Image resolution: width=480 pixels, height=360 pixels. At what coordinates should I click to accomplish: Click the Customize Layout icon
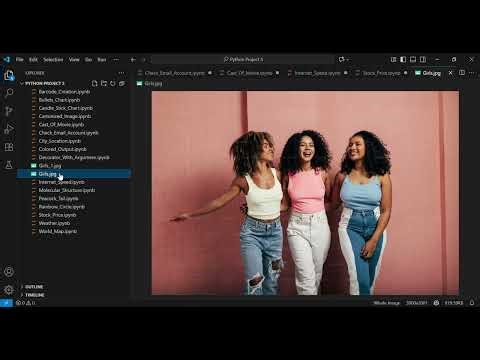coord(393,59)
